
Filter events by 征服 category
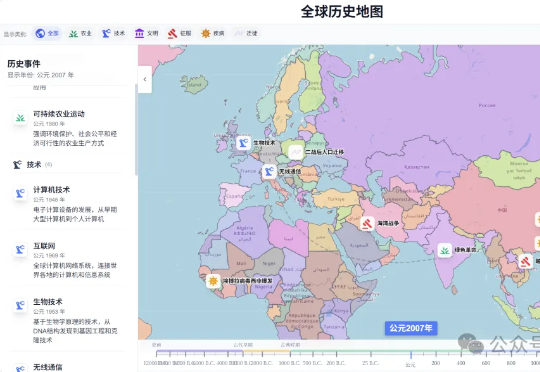179,33
